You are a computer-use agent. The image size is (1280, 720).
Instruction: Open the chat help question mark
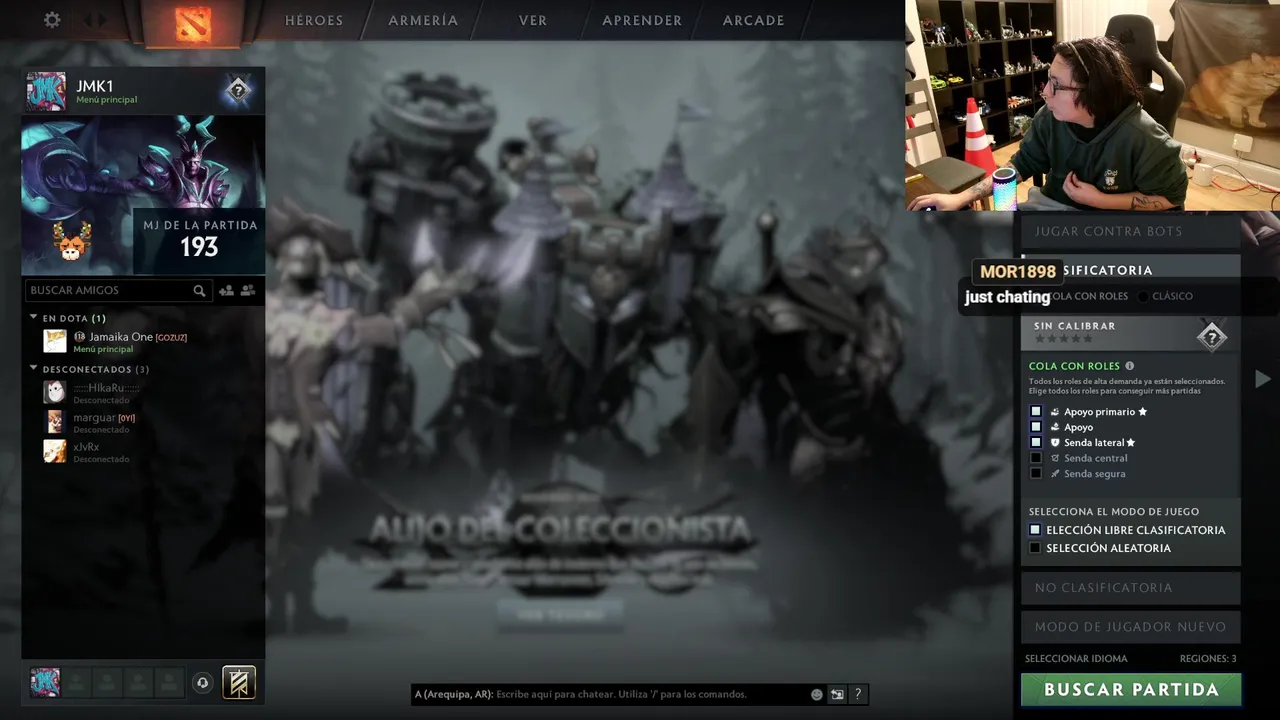point(858,694)
